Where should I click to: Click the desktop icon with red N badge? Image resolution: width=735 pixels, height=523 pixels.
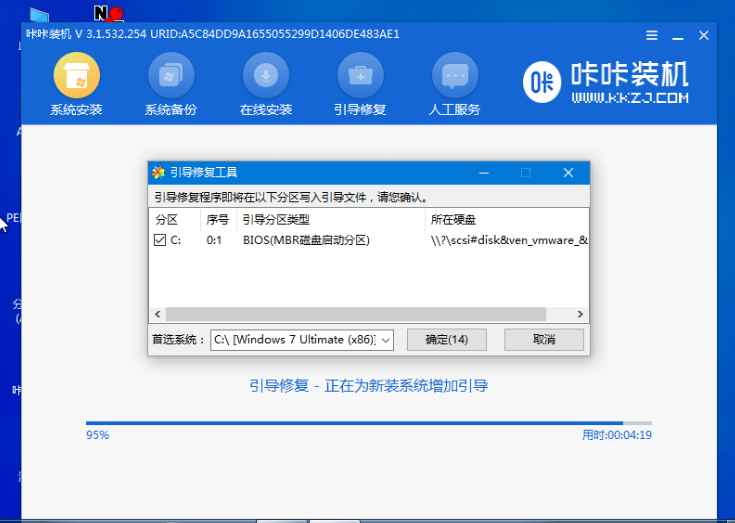coord(108,13)
